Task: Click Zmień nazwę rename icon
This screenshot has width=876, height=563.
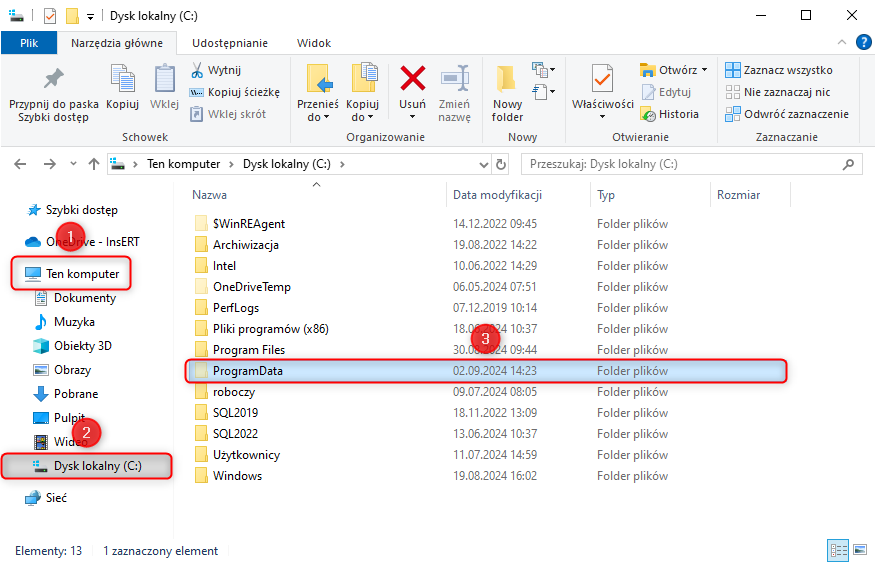Action: tap(454, 78)
